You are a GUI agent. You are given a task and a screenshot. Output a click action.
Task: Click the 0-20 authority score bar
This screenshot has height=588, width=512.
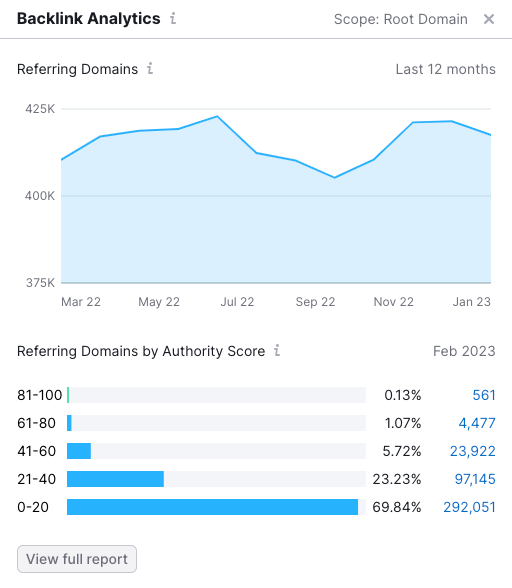pos(212,507)
